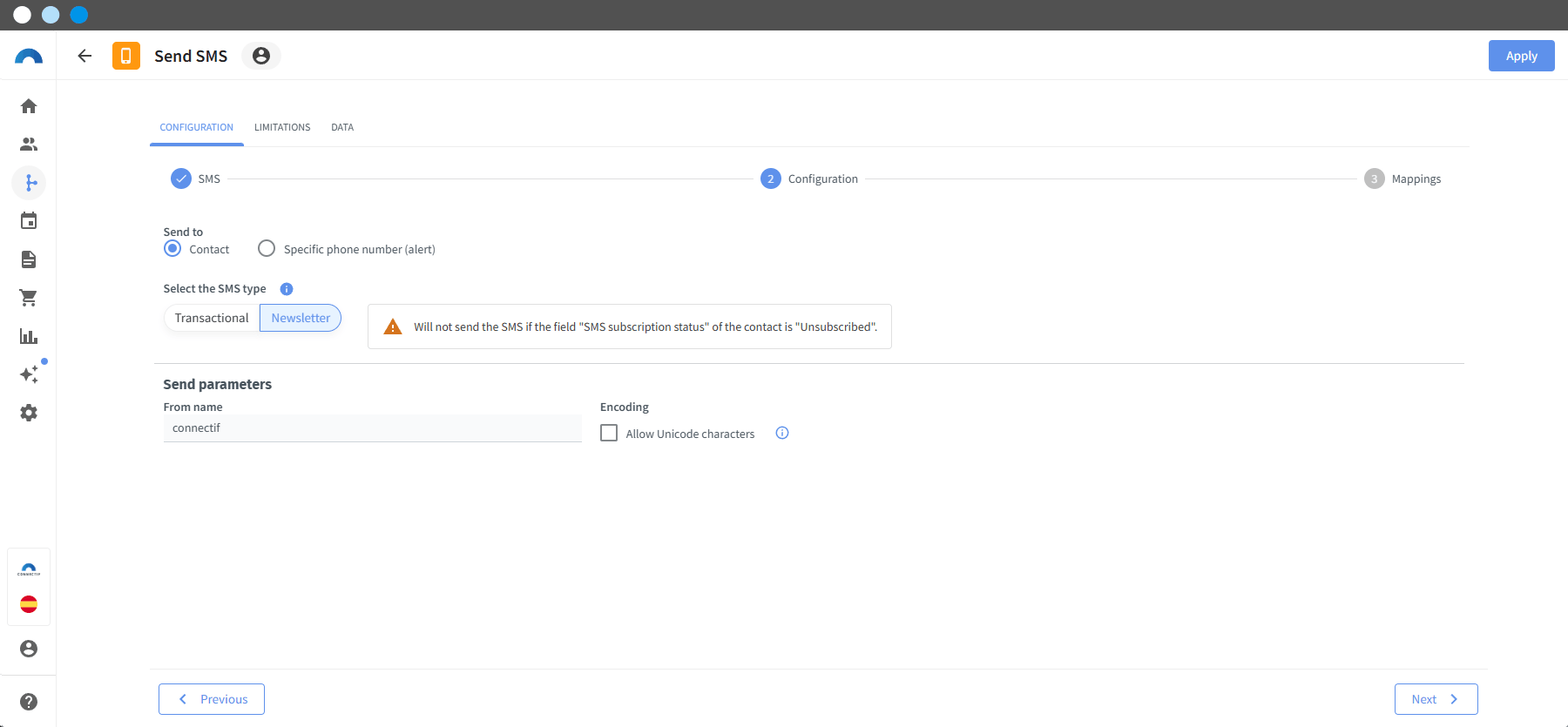Open the AI sparkles icon in sidebar
The image size is (1568, 727).
29,374
